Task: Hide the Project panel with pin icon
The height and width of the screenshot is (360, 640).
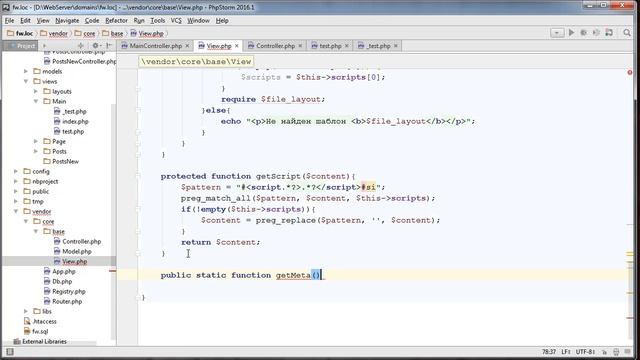Action: (x=109, y=46)
